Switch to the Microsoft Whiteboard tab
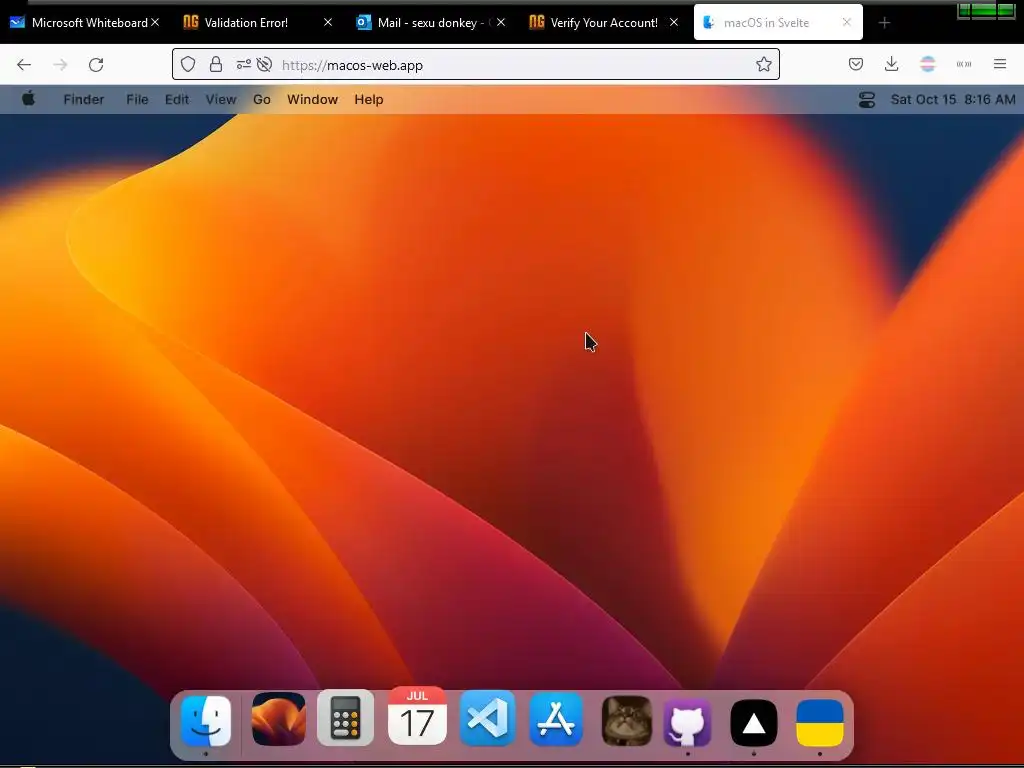1024x768 pixels. (84, 22)
